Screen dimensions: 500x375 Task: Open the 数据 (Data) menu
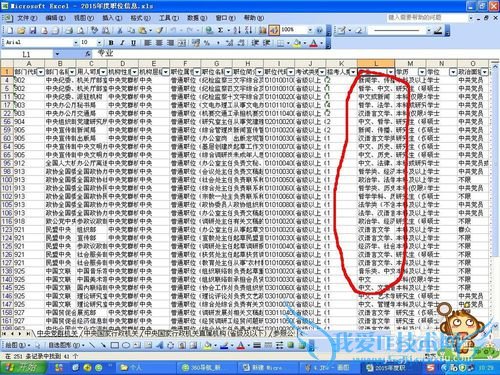pos(197,18)
